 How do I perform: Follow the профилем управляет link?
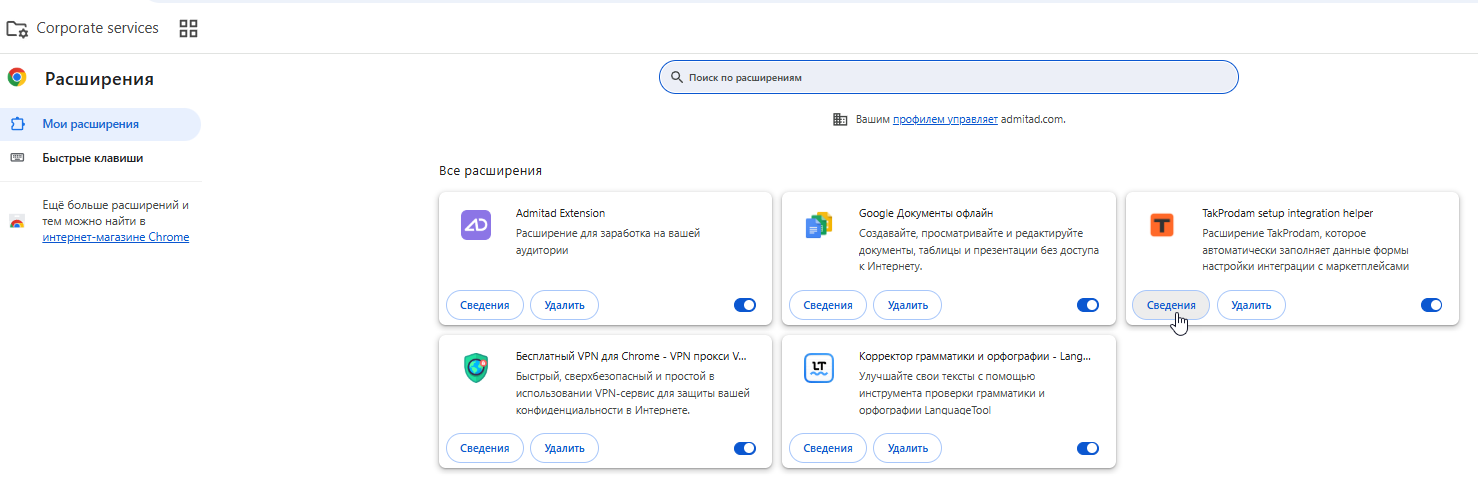pos(945,119)
